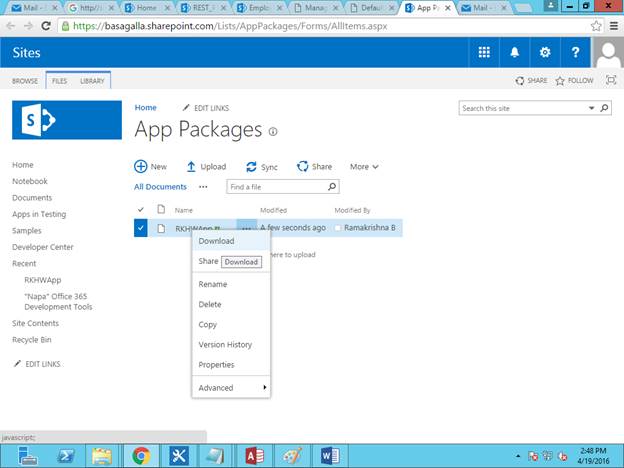
Task: Open Word from the taskbar
Action: 330,456
